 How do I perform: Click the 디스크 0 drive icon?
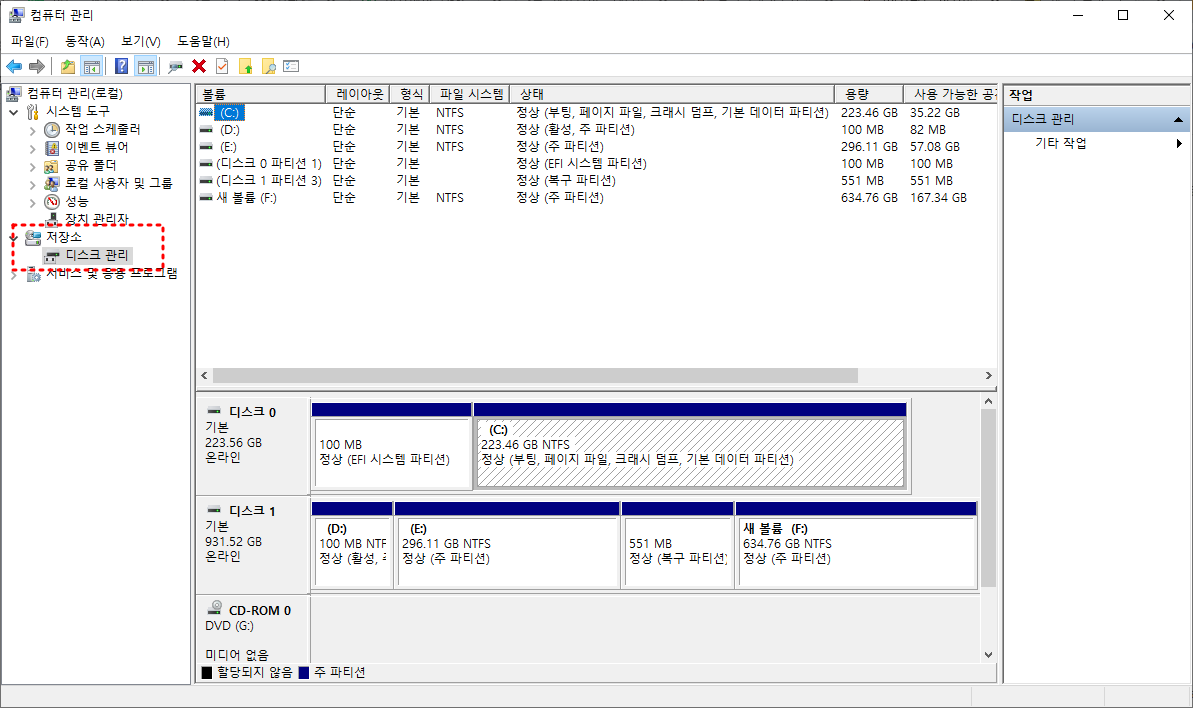tap(215, 411)
